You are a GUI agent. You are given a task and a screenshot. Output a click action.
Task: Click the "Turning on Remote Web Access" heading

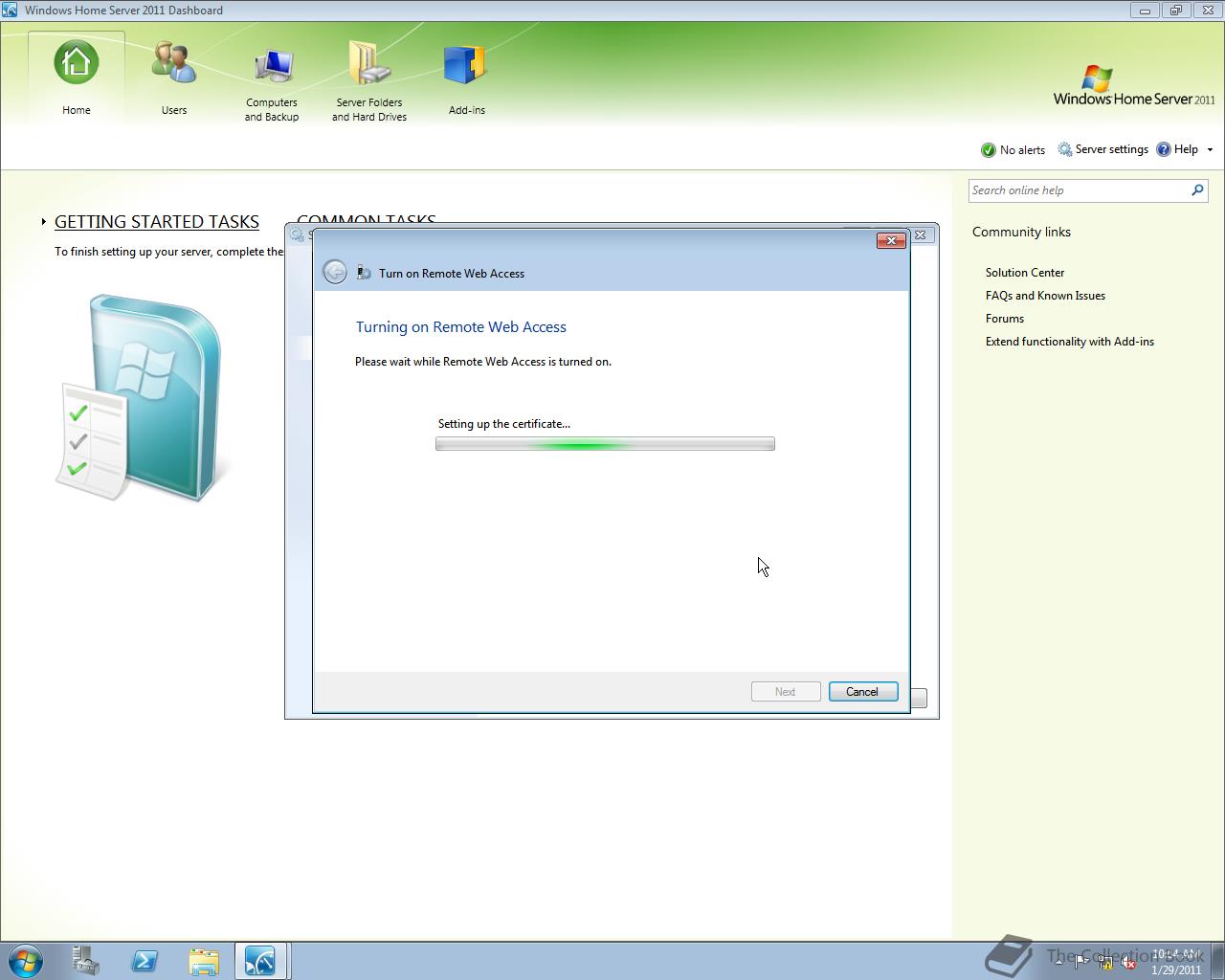[461, 327]
